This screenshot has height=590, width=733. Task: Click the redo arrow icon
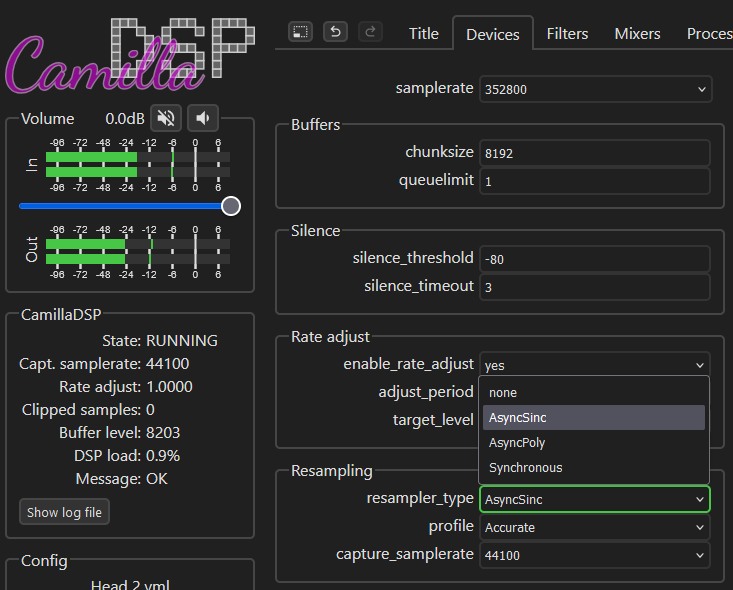(x=370, y=32)
